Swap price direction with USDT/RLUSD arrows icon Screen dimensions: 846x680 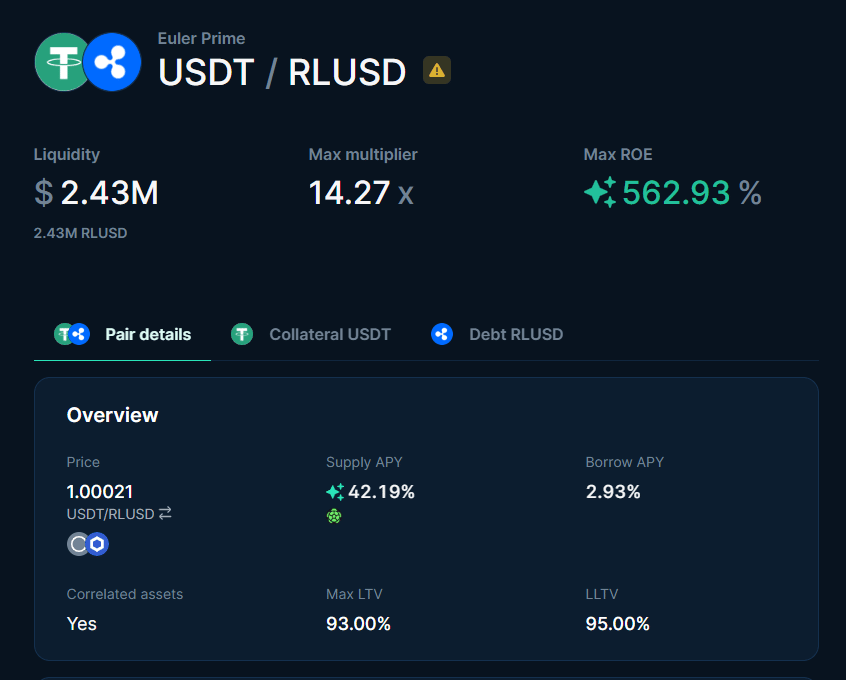point(165,513)
